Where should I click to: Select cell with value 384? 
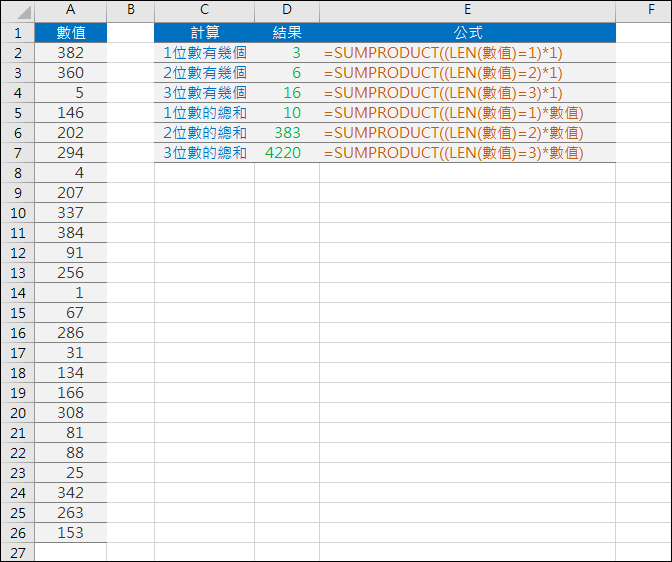click(x=71, y=233)
